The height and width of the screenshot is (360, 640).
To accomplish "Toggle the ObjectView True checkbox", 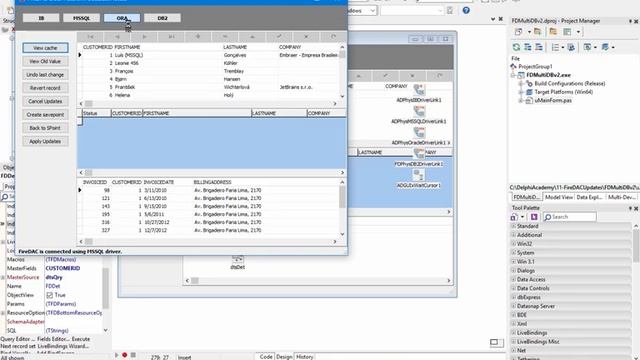I will click(49, 295).
